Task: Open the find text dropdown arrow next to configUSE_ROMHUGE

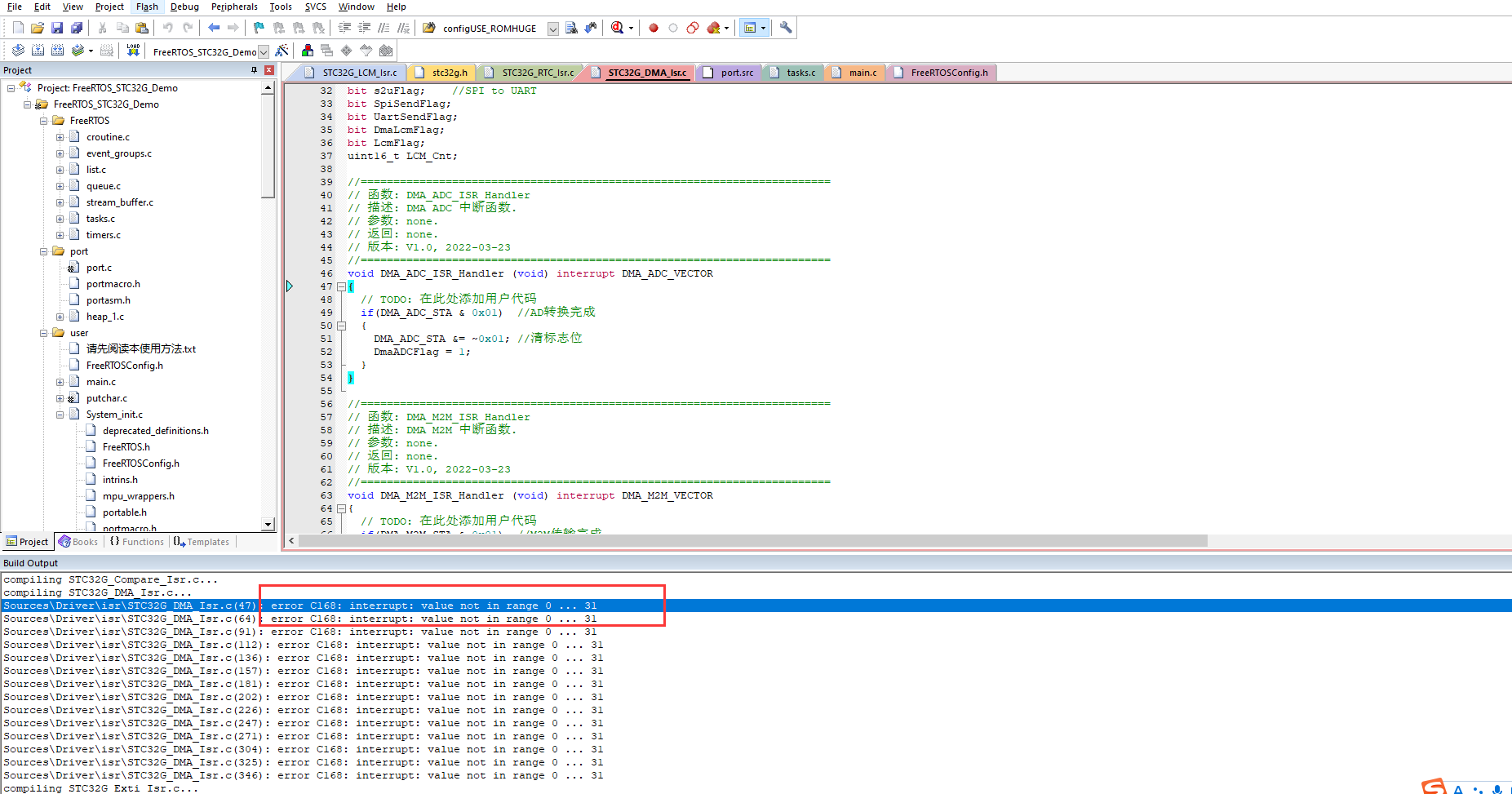Action: pyautogui.click(x=553, y=29)
